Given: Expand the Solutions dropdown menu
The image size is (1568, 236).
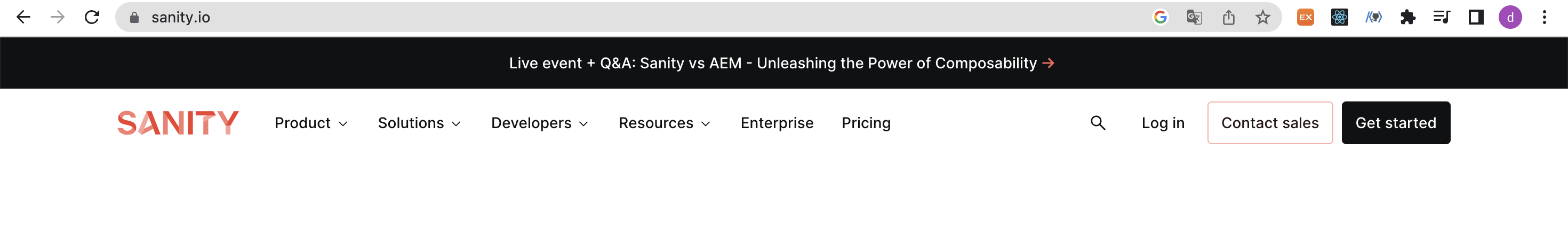Looking at the screenshot, I should (419, 123).
